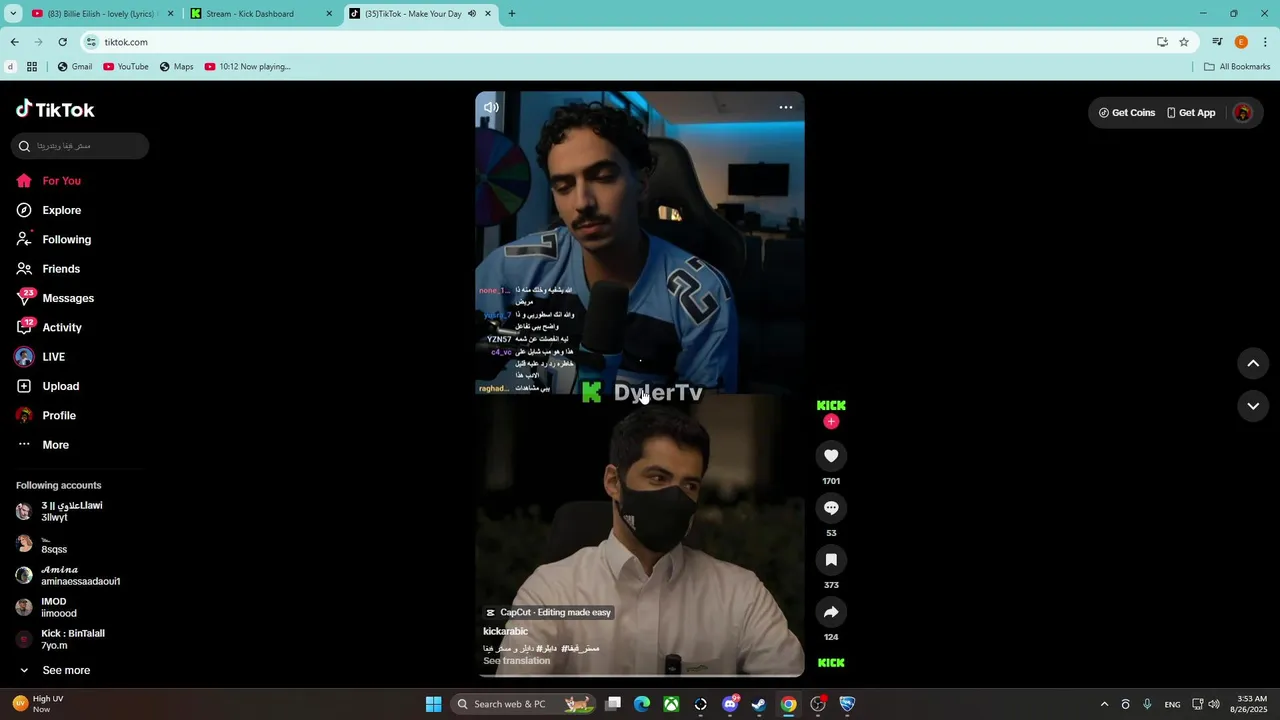Mute the TikTok video sound
This screenshot has width=1280, height=720.
coord(491,107)
